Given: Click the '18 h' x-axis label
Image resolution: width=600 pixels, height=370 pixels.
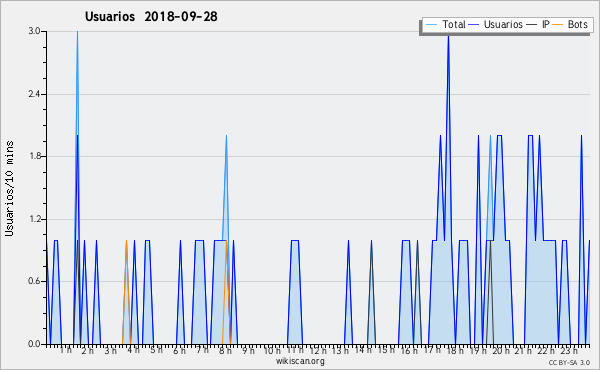Looking at the screenshot, I should tap(455, 350).
